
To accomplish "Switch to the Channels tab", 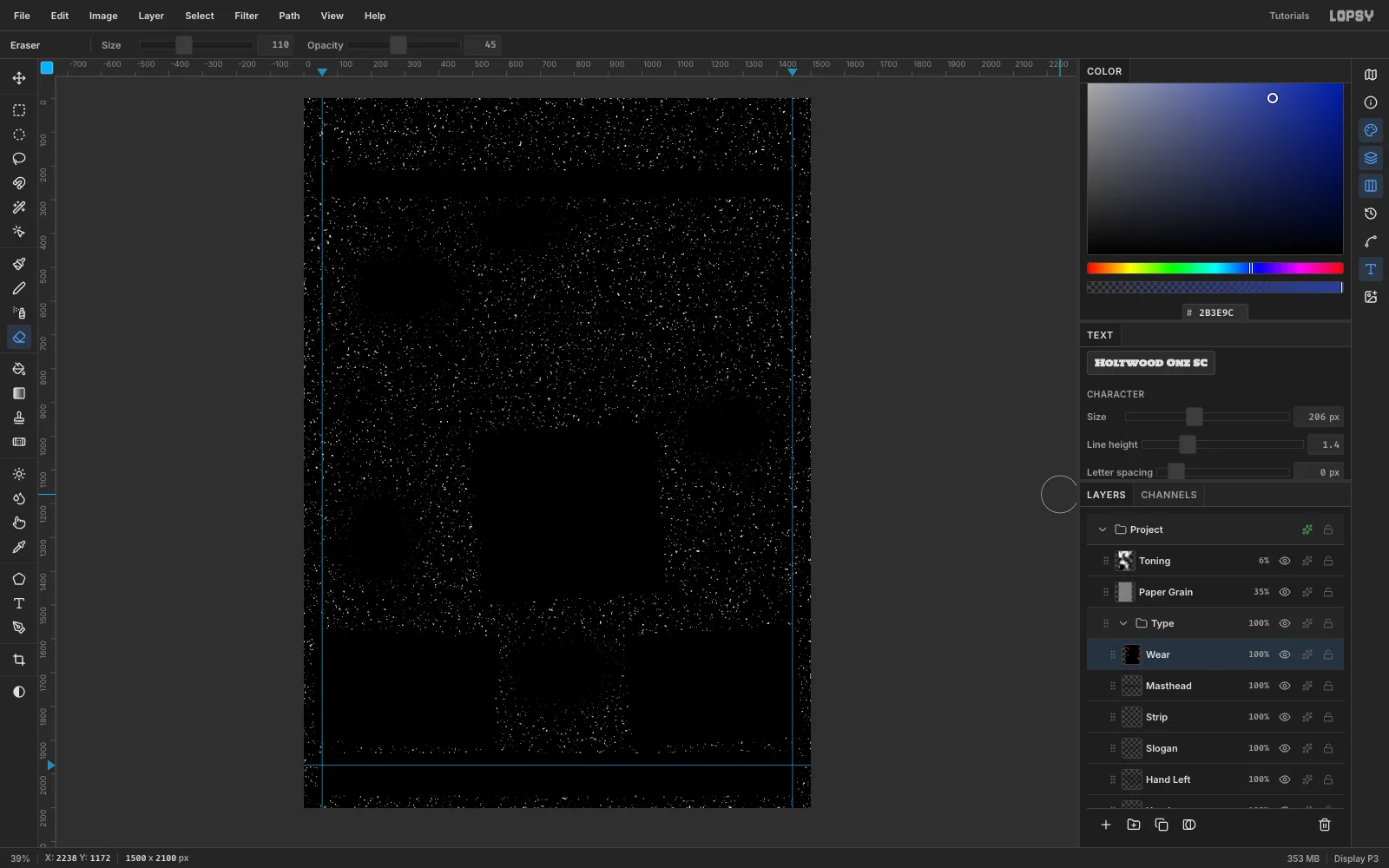I will pos(1168,495).
